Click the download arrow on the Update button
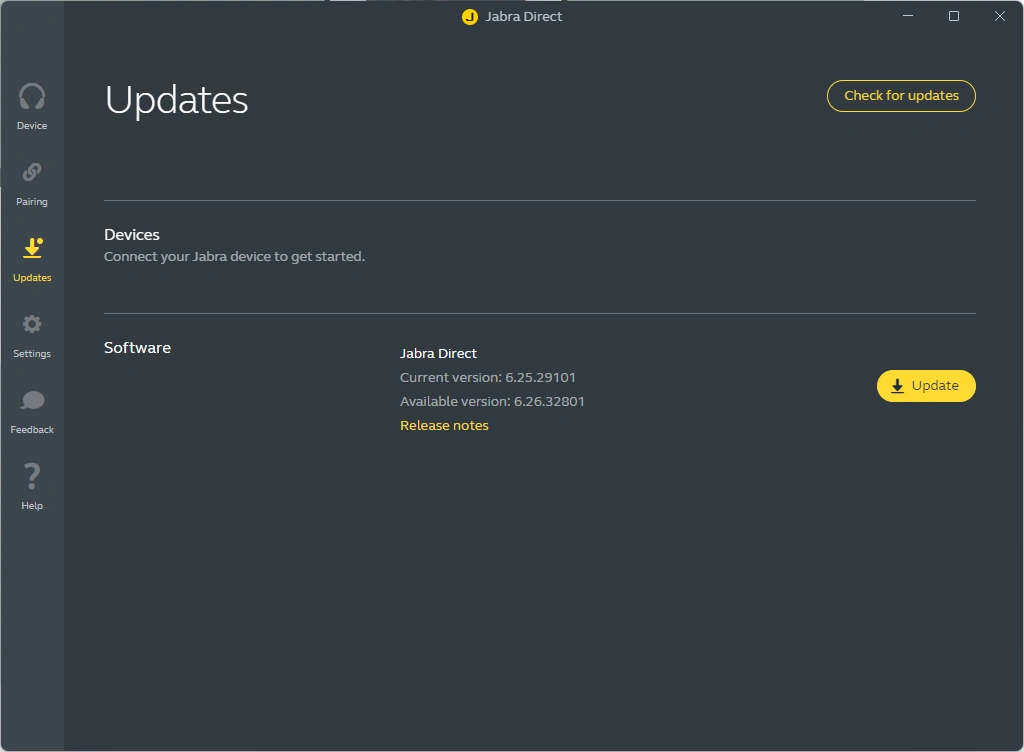 [x=897, y=386]
